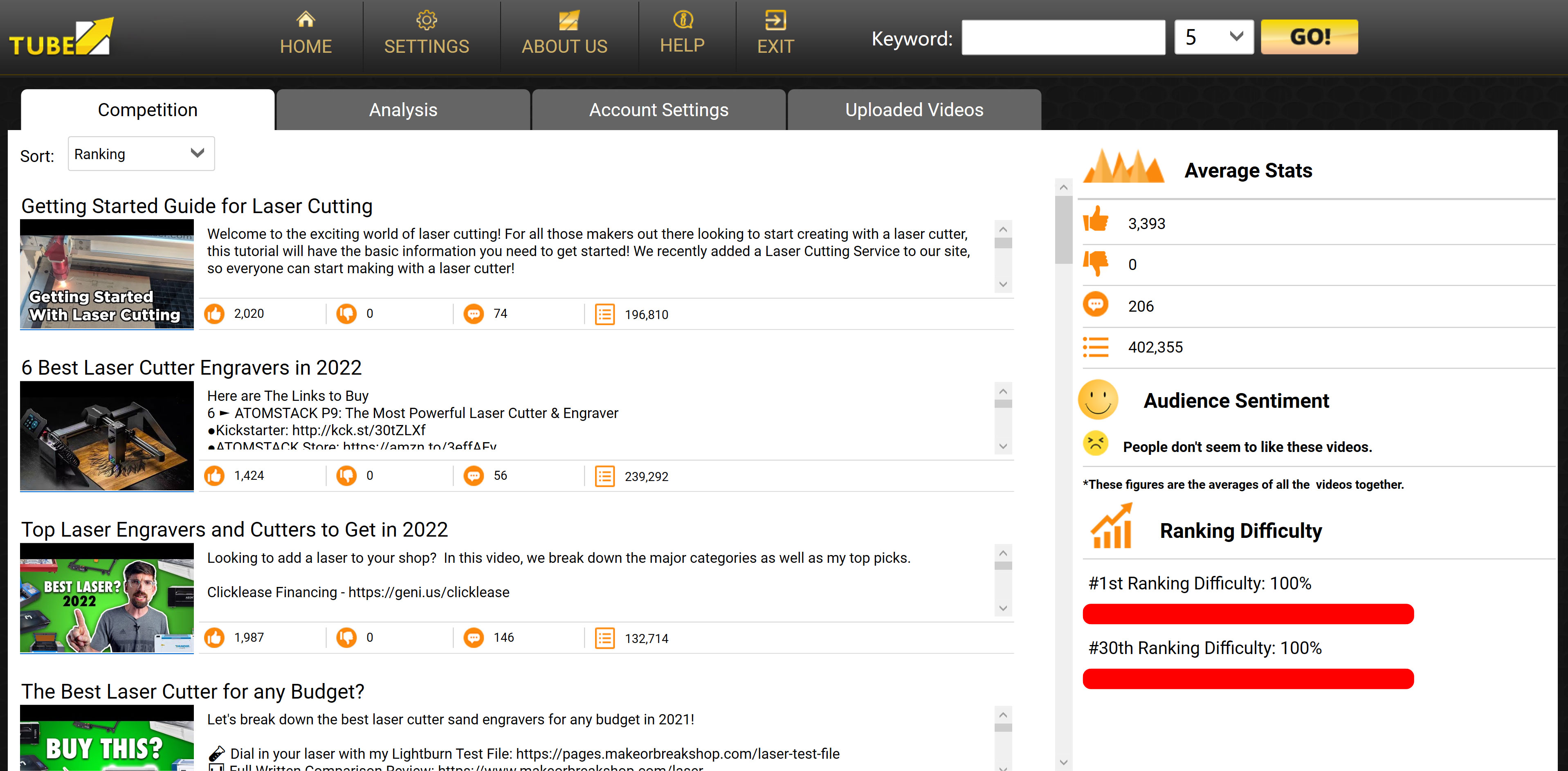Click views icon showing 239,292
The width and height of the screenshot is (1568, 771).
point(604,476)
